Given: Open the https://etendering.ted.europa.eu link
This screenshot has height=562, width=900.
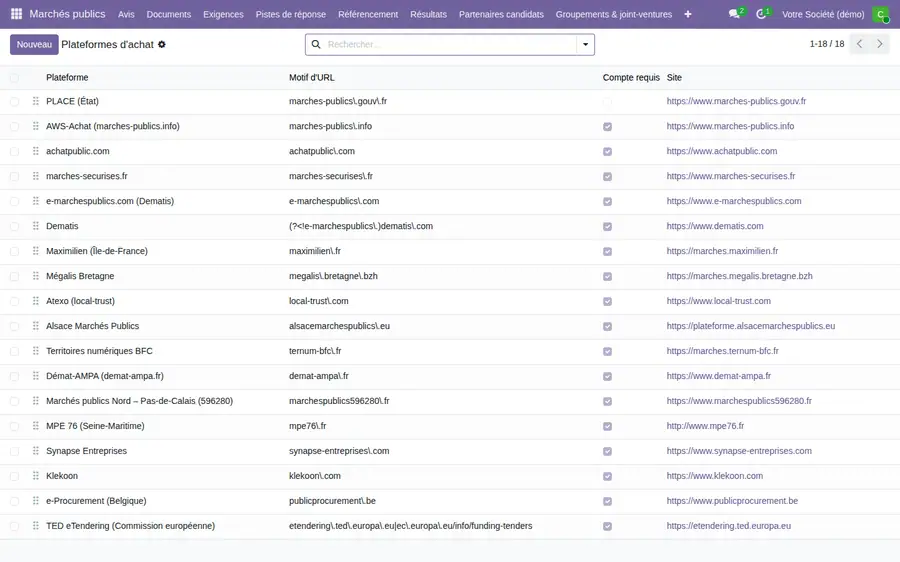Looking at the screenshot, I should pyautogui.click(x=728, y=526).
